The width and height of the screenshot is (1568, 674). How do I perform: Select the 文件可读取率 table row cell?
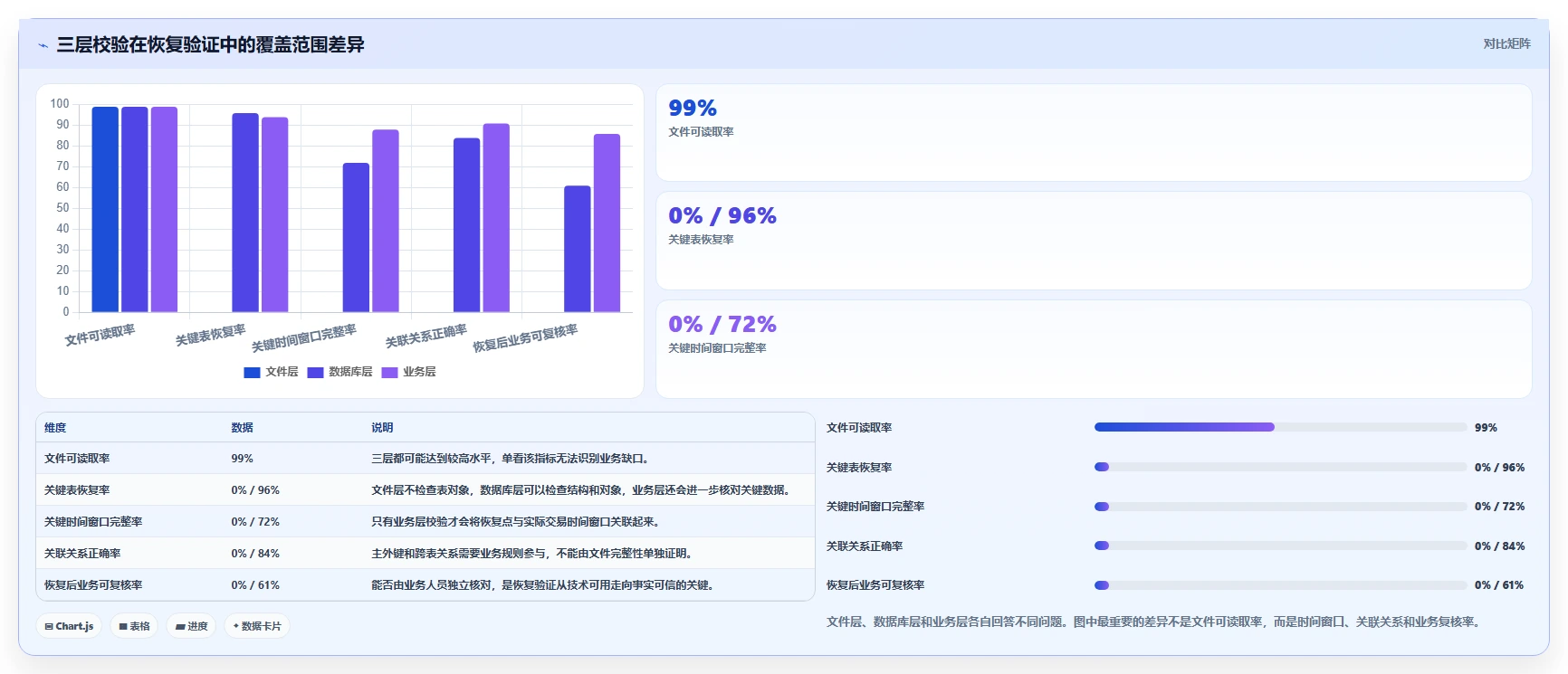[x=77, y=459]
